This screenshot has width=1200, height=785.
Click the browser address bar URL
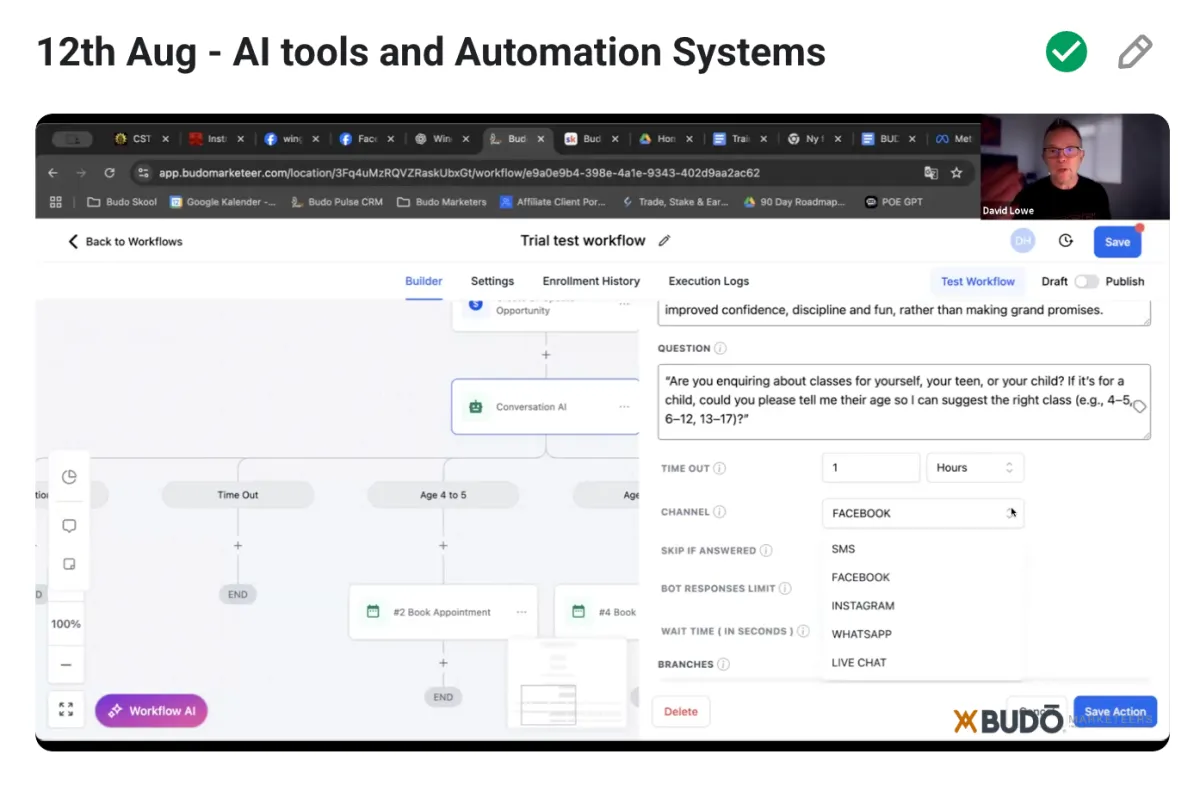point(459,173)
